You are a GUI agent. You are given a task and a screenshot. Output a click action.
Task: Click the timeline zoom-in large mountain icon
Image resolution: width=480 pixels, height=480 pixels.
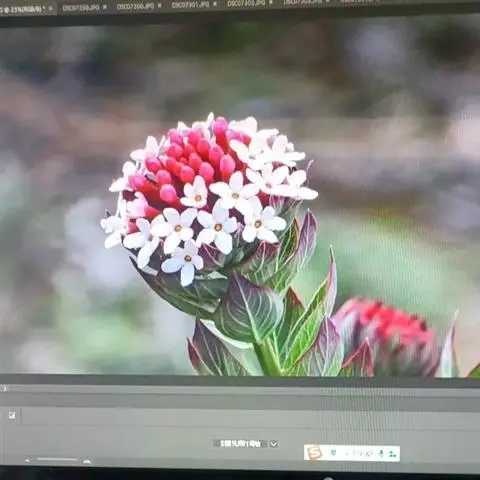(x=87, y=461)
